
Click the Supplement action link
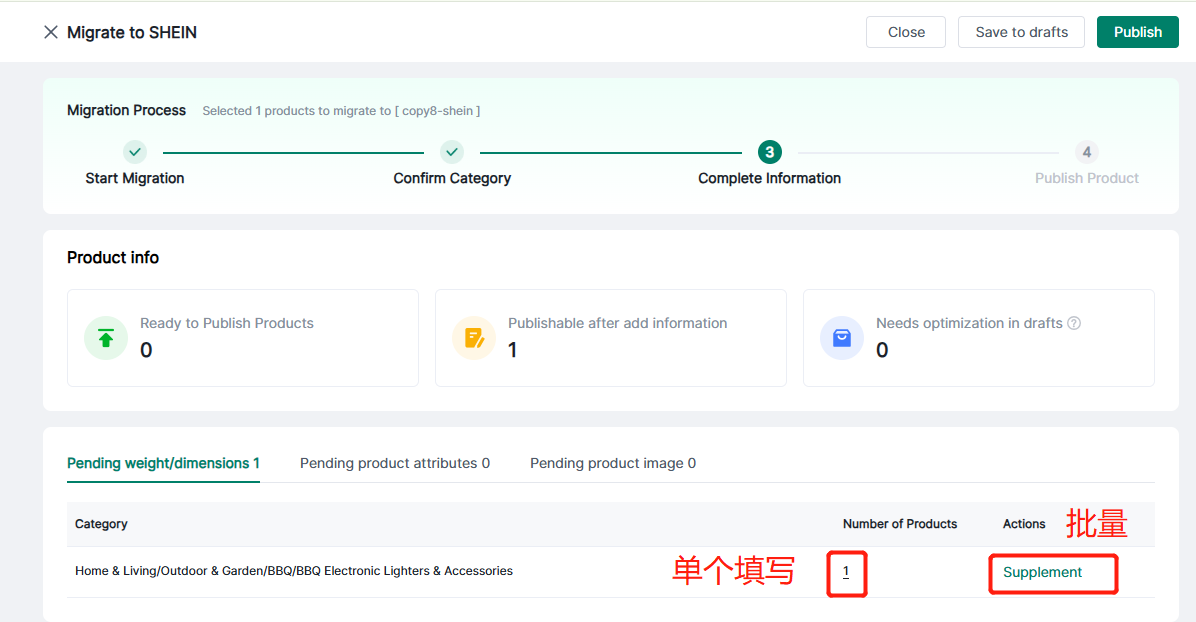(x=1042, y=572)
